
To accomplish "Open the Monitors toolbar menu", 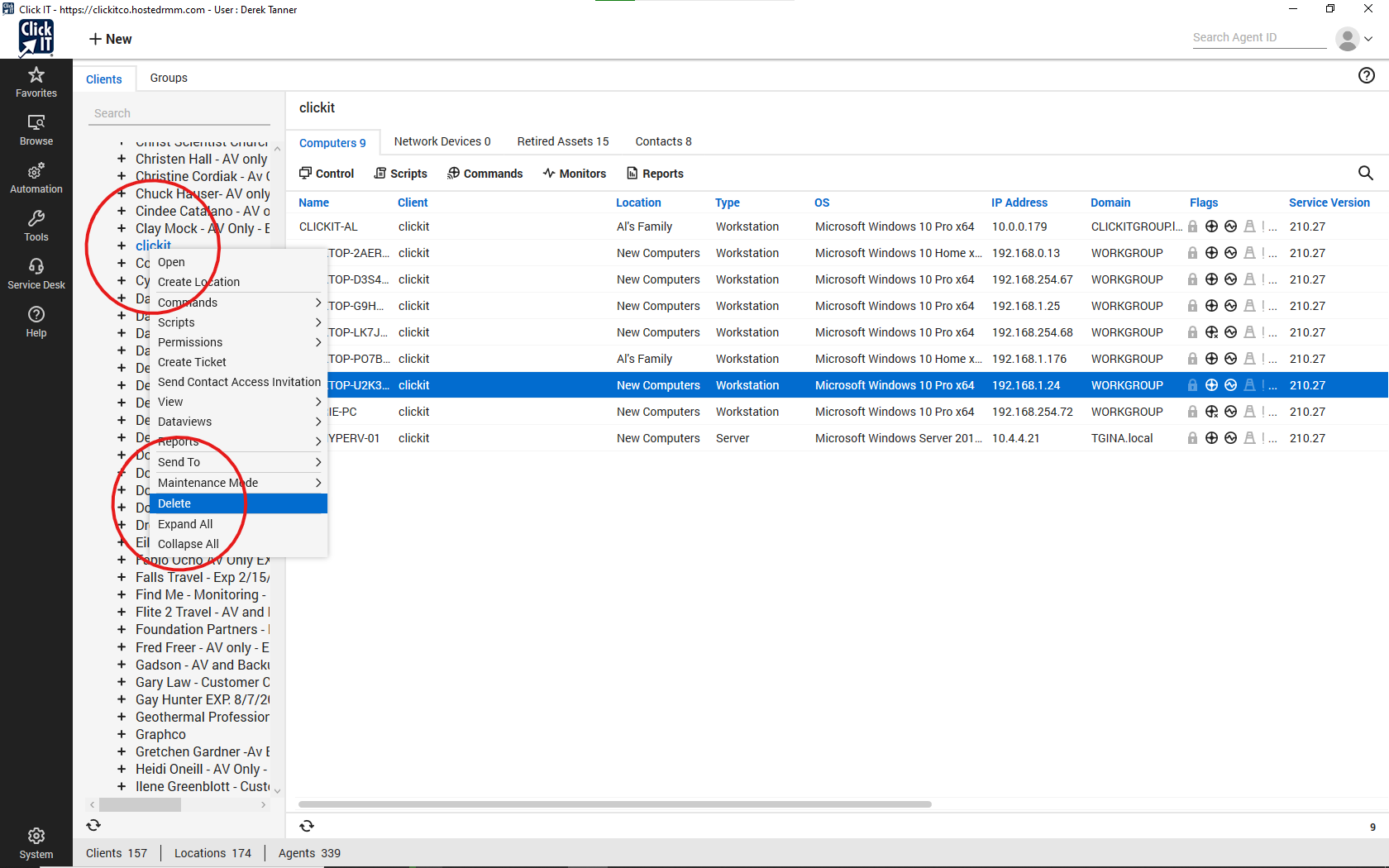I will 575,174.
